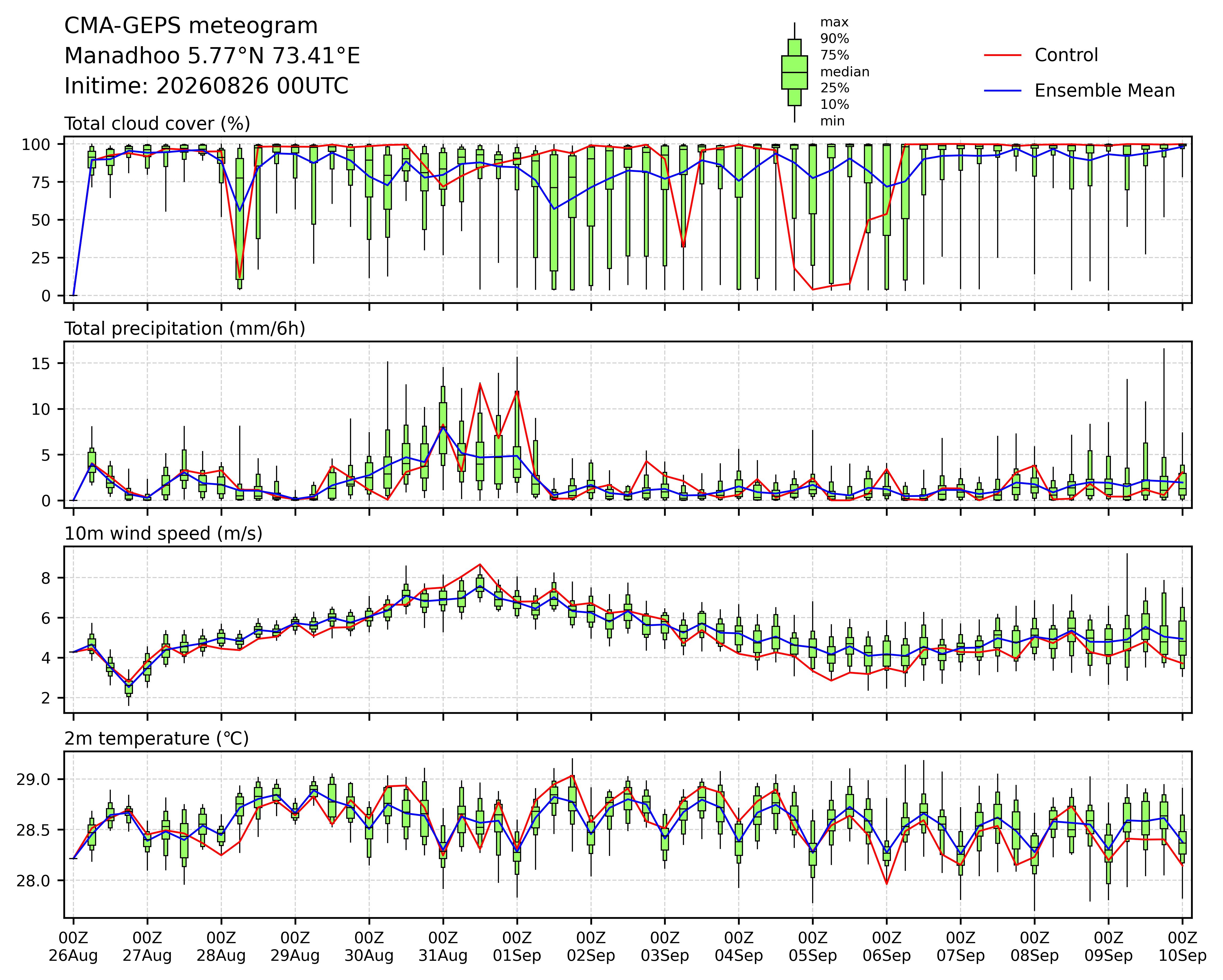Click the green box-whisker legend icon
The width and height of the screenshot is (1223, 980).
pyautogui.click(x=794, y=72)
